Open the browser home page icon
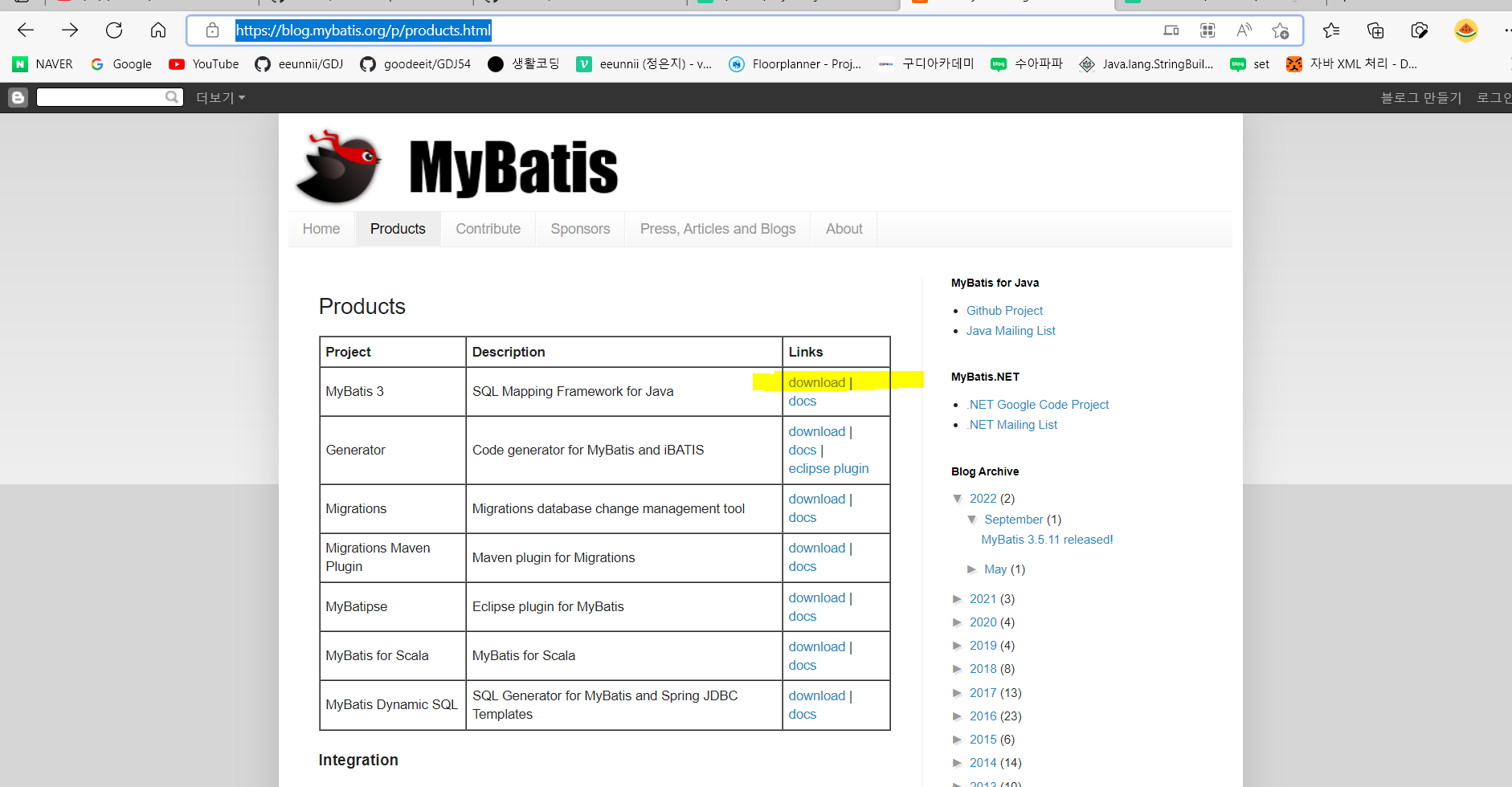1512x787 pixels. click(157, 30)
